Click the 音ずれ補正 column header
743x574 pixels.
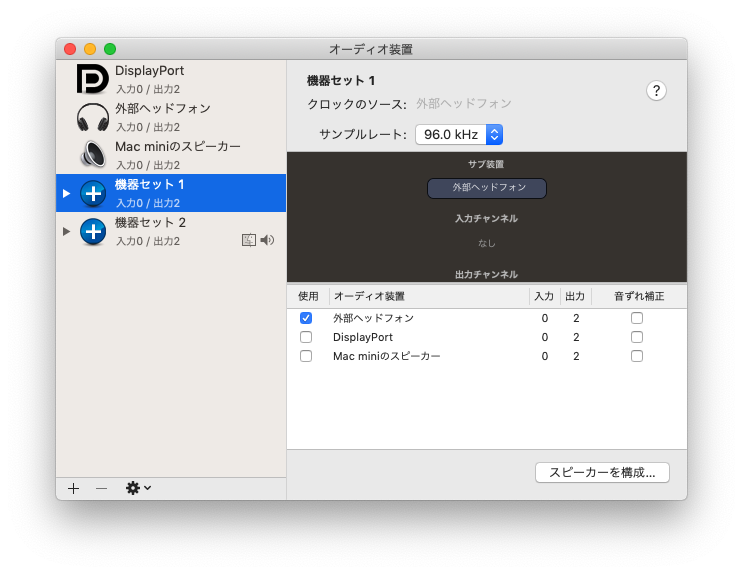tap(639, 296)
